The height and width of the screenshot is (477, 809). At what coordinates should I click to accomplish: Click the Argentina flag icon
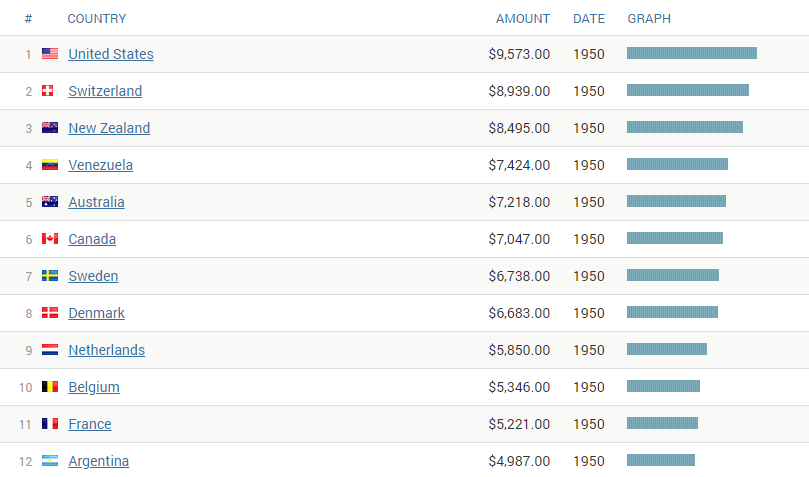pyautogui.click(x=50, y=461)
